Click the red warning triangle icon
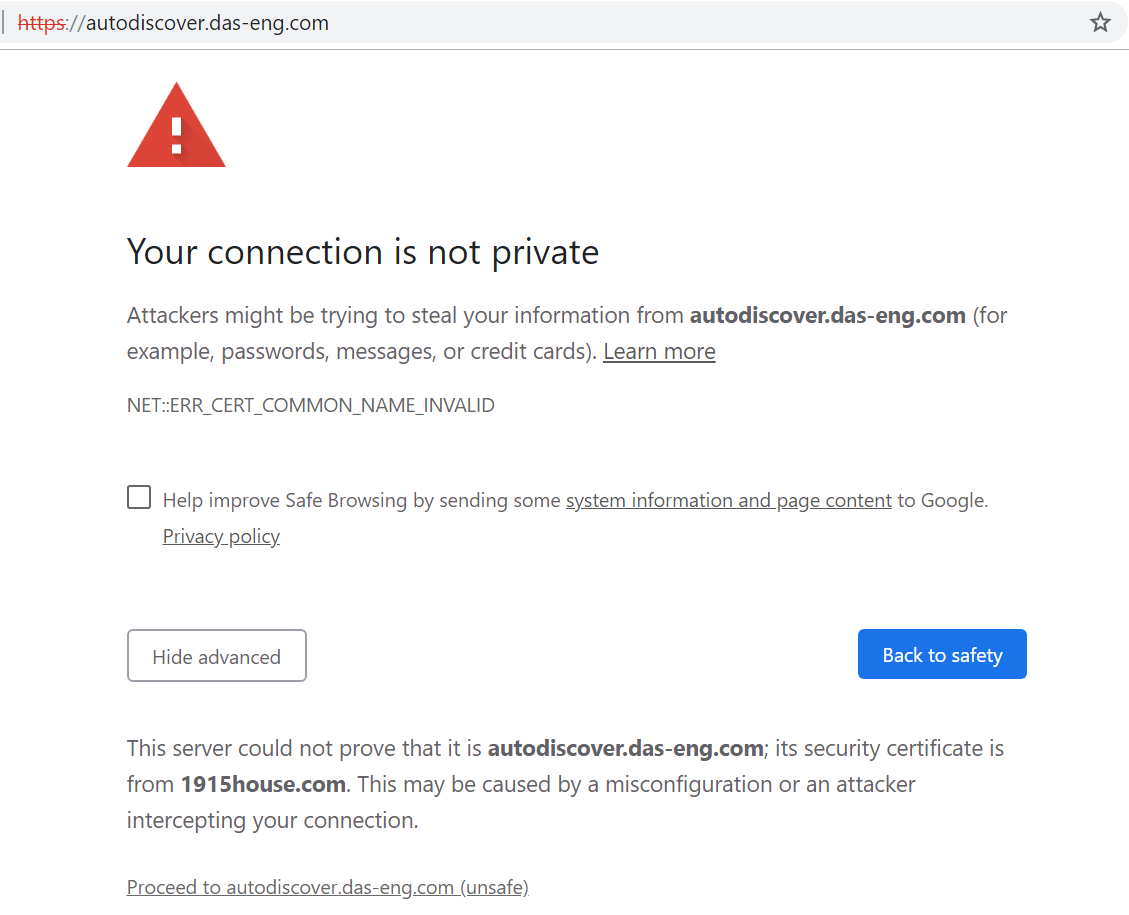 click(176, 128)
